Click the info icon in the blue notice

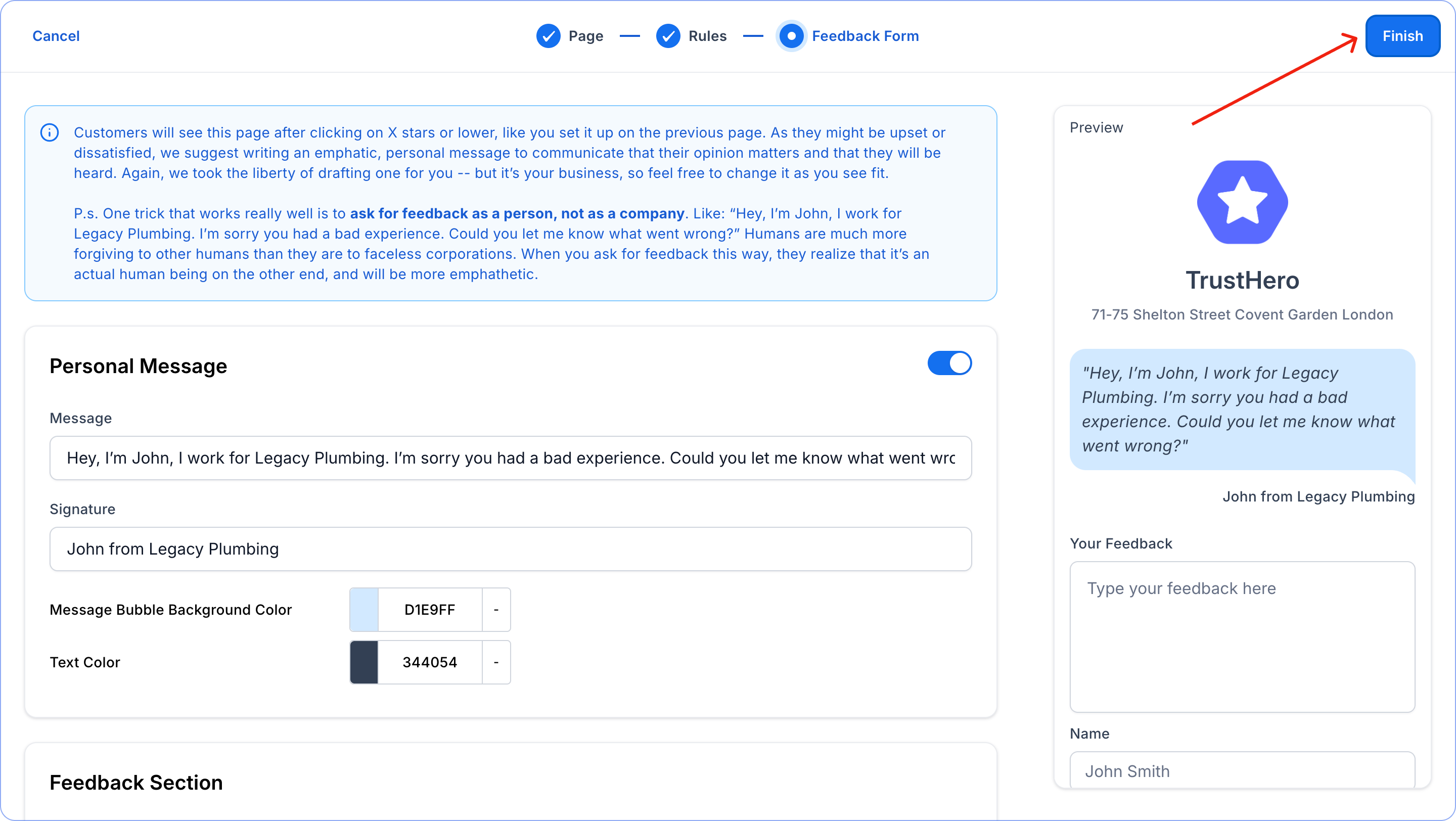point(50,133)
